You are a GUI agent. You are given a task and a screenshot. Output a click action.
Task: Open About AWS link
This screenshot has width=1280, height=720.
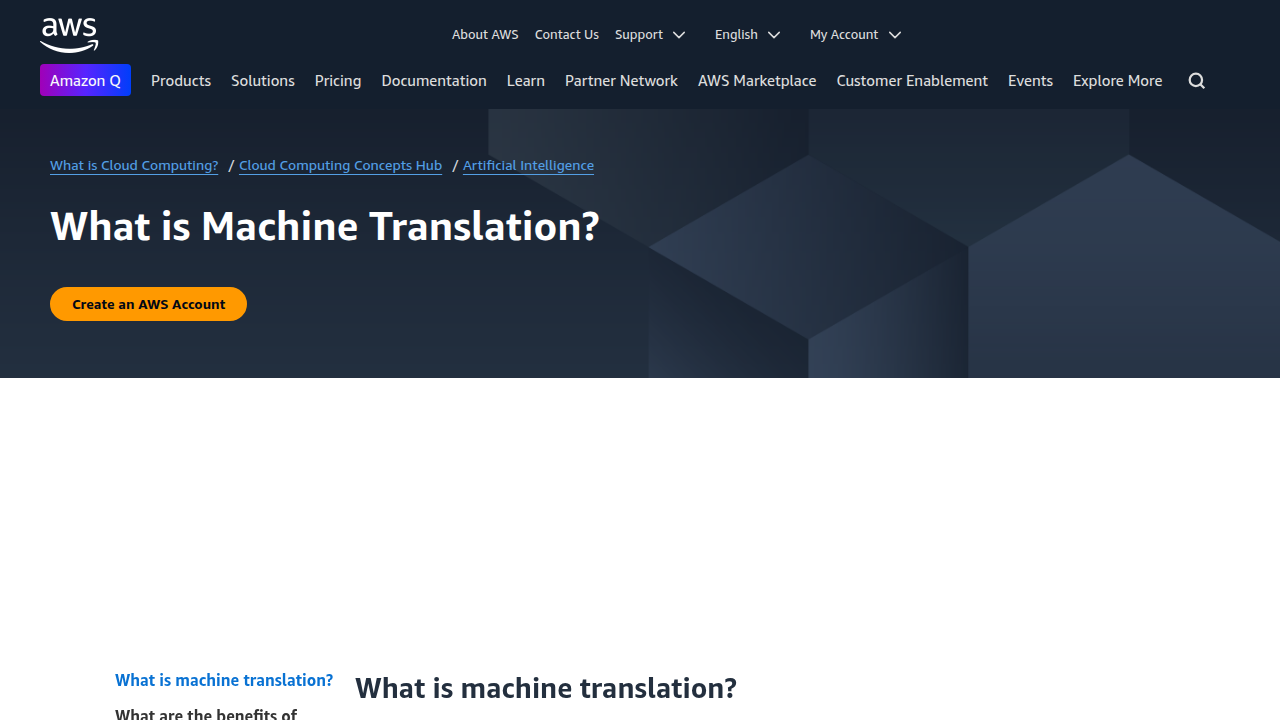[485, 34]
